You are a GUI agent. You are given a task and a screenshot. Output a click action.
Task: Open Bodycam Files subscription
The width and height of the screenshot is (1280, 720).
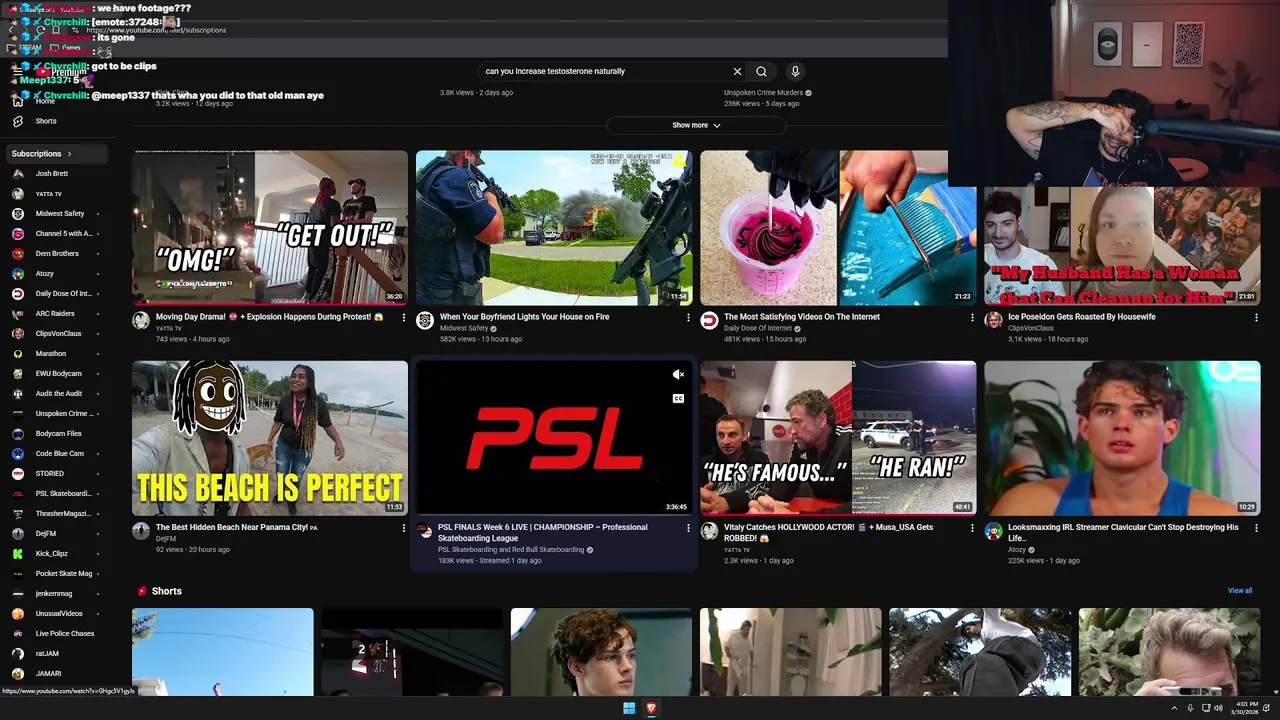click(x=59, y=433)
